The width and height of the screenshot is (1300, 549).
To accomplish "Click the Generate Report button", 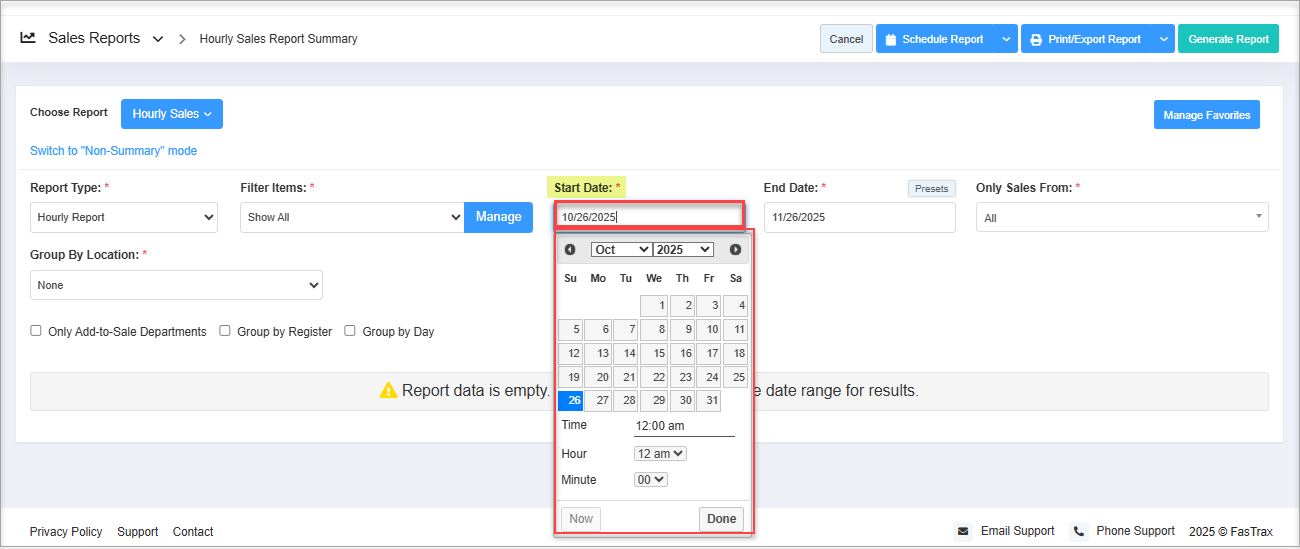I will 1228,39.
